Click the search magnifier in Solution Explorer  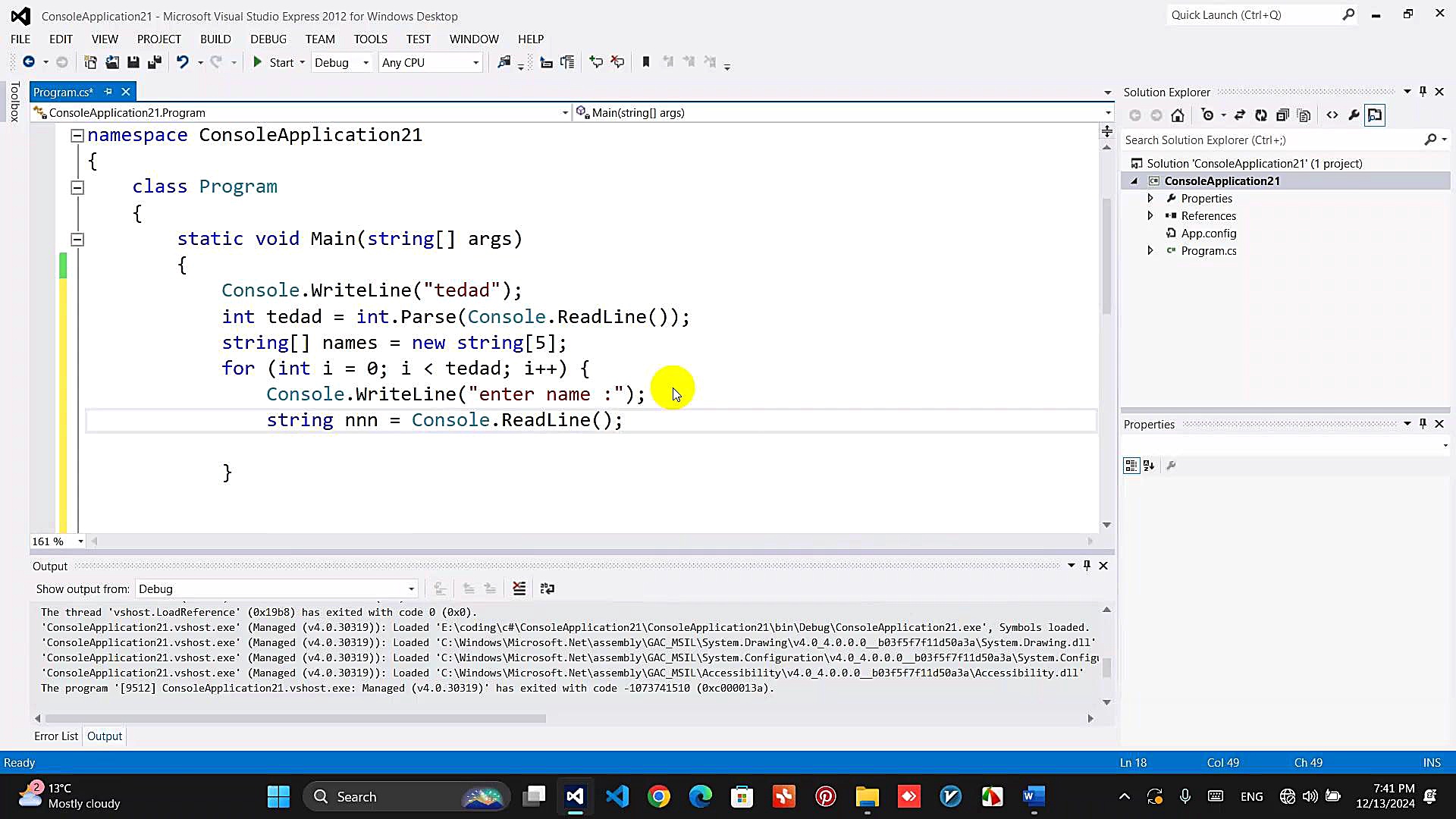[1430, 140]
